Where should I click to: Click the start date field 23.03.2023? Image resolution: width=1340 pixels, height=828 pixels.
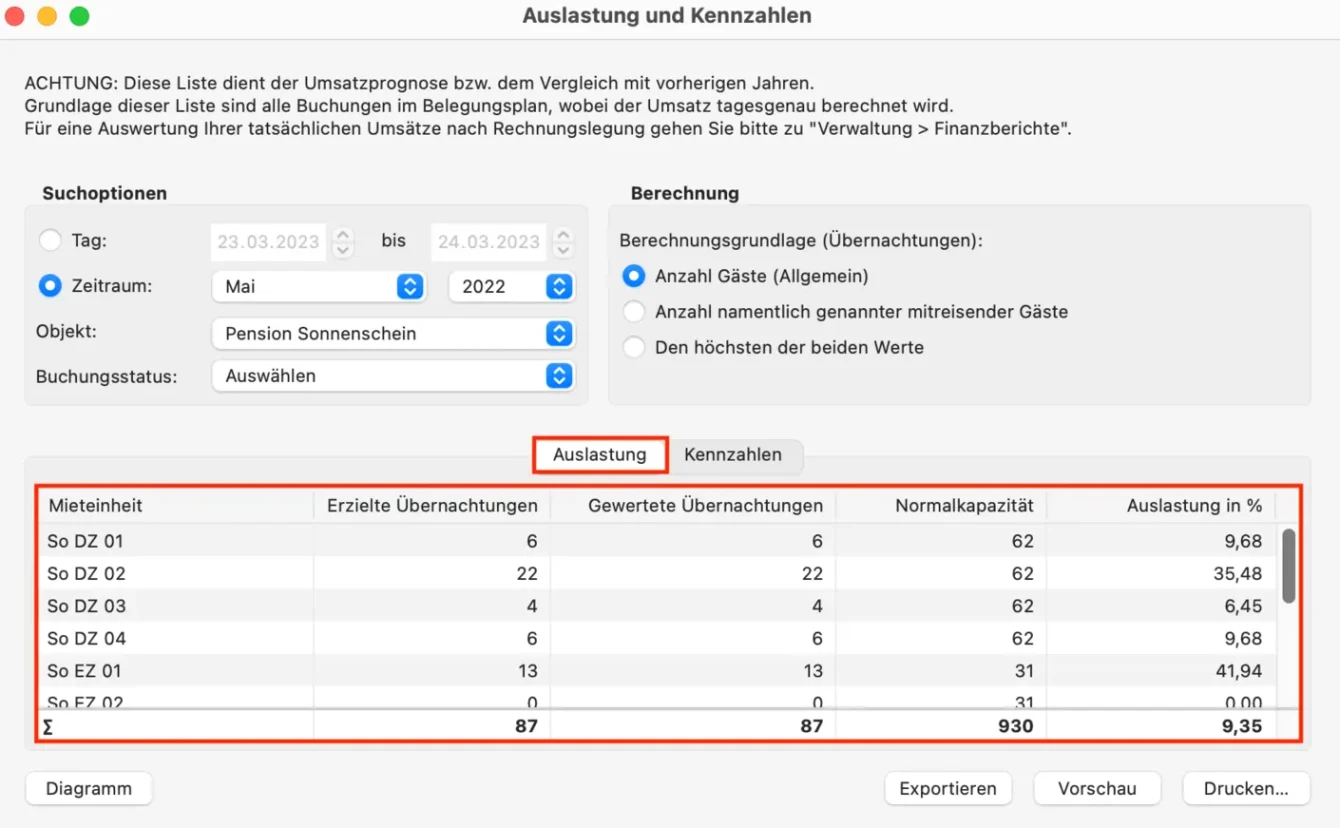click(269, 242)
